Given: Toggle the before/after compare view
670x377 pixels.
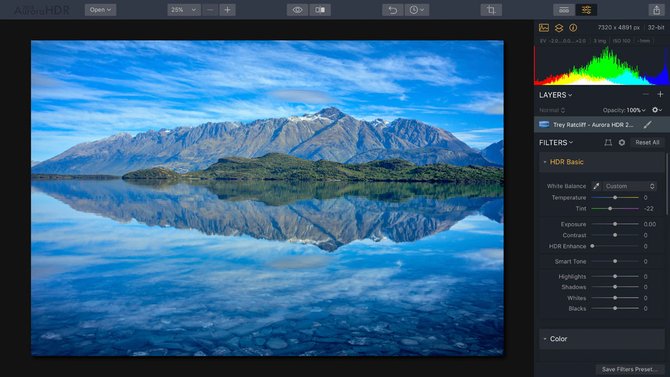Looking at the screenshot, I should pos(320,10).
